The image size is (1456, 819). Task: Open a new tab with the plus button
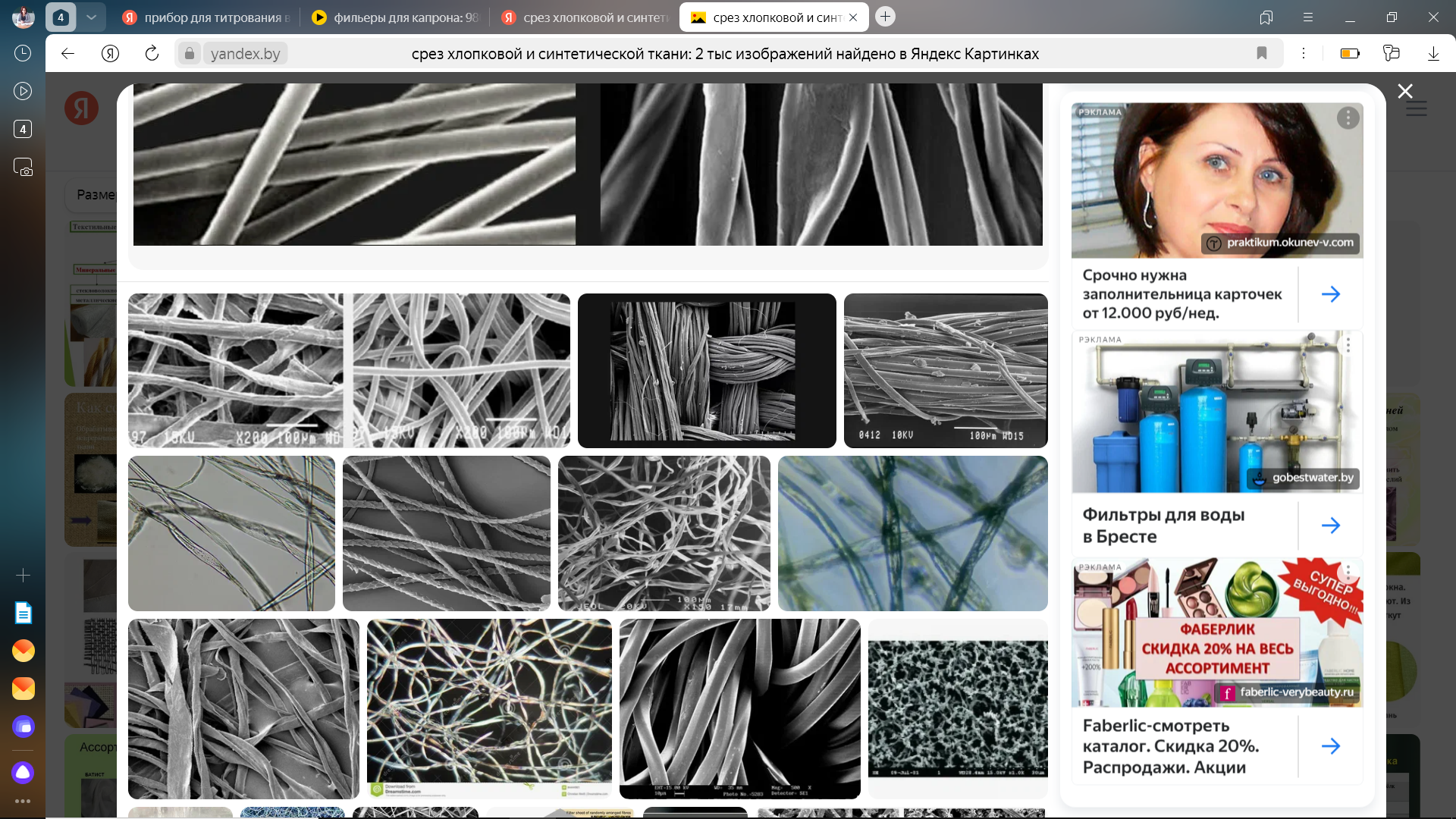[x=885, y=17]
